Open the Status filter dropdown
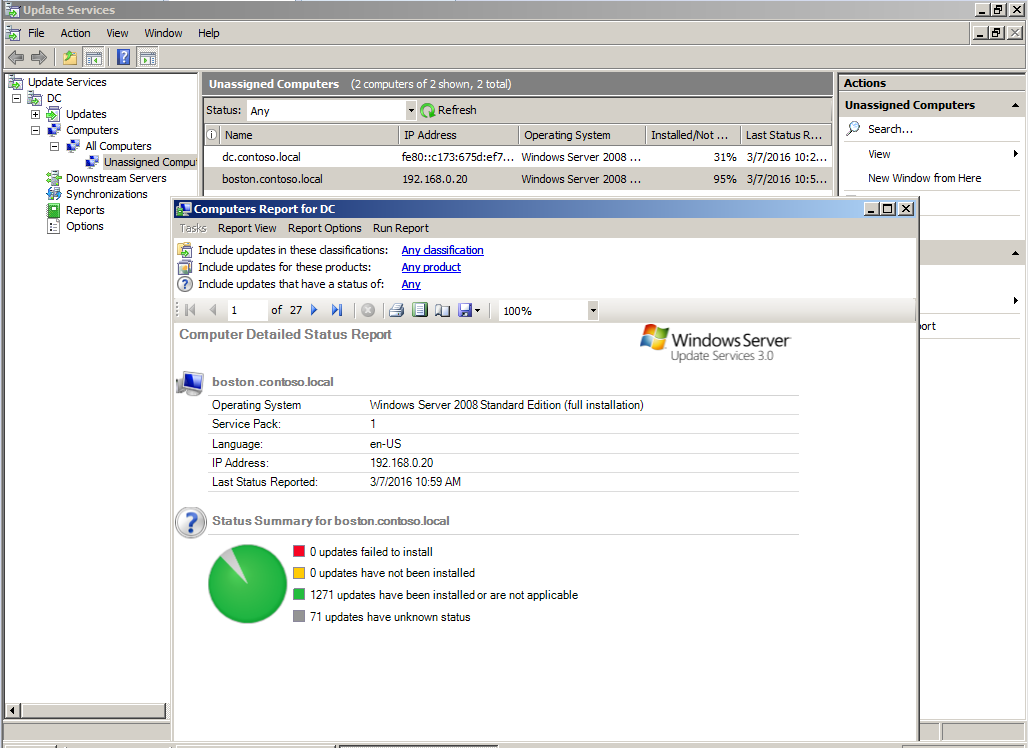The image size is (1028, 748). tap(411, 110)
